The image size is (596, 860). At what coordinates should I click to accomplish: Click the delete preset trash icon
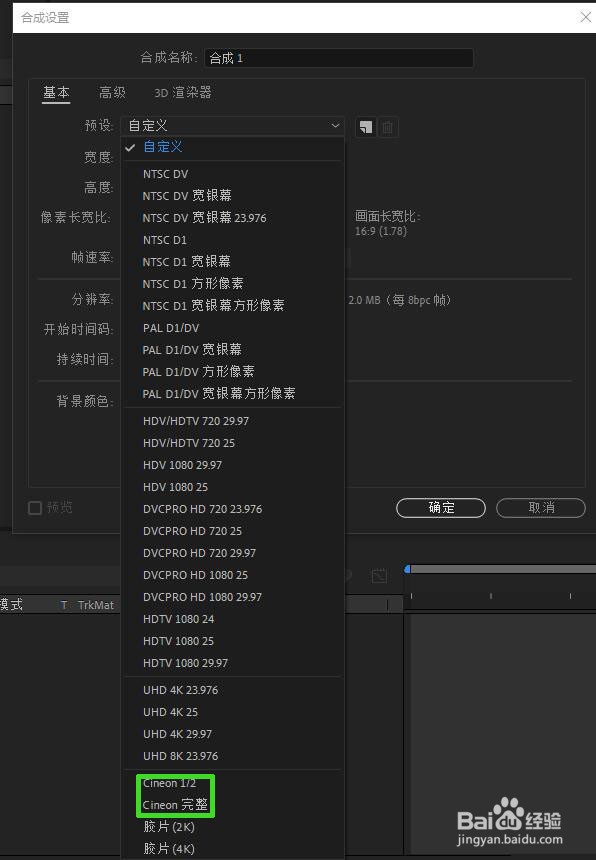click(x=388, y=127)
